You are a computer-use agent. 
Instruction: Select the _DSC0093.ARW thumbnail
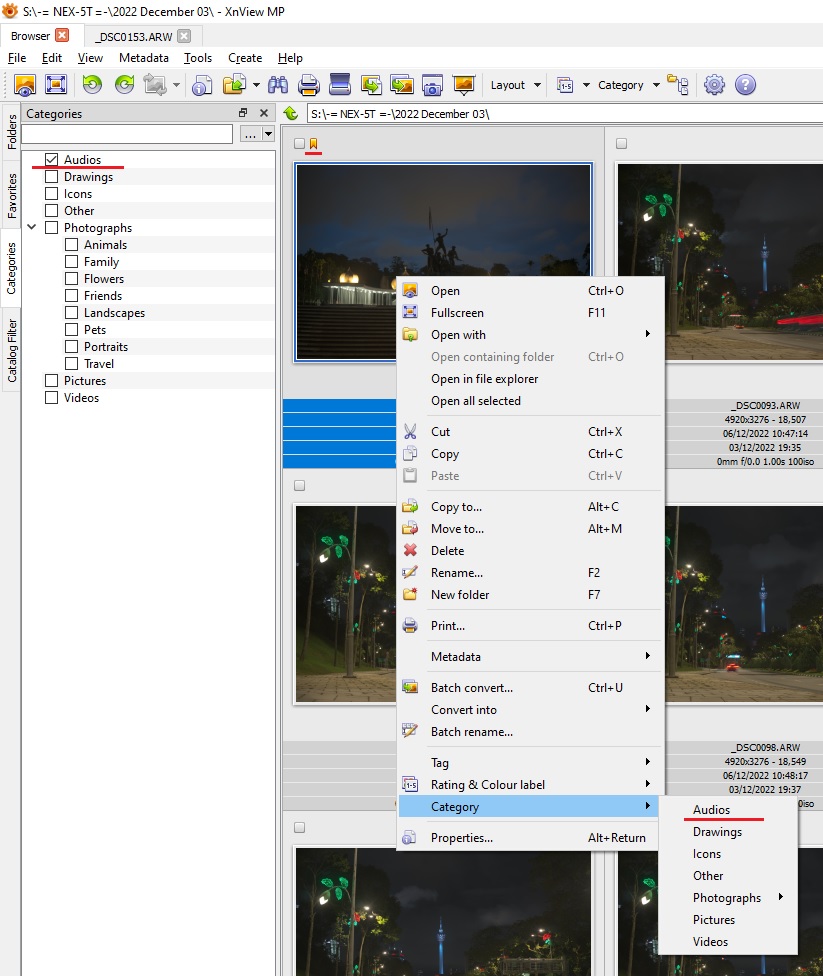720,262
